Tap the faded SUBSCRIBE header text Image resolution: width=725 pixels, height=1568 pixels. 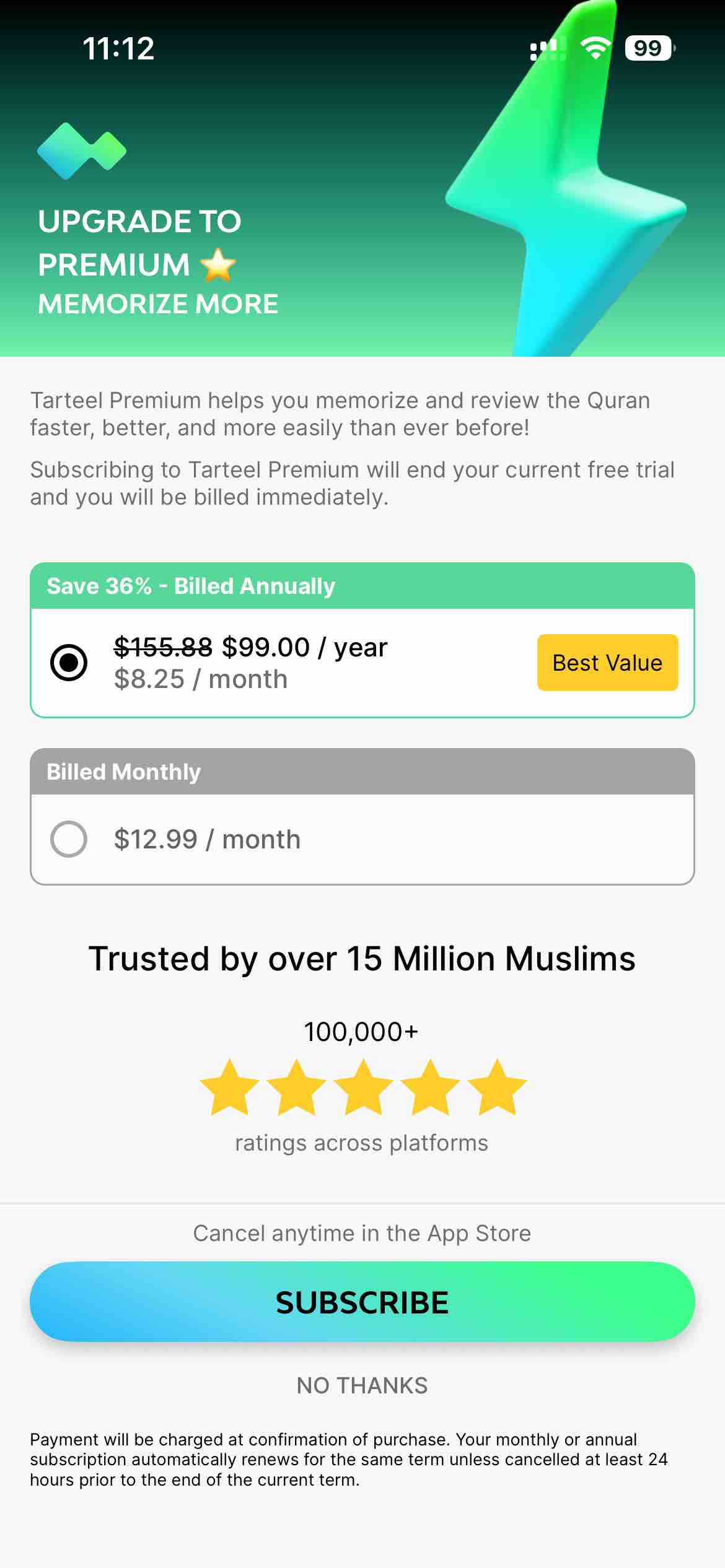pos(362,158)
